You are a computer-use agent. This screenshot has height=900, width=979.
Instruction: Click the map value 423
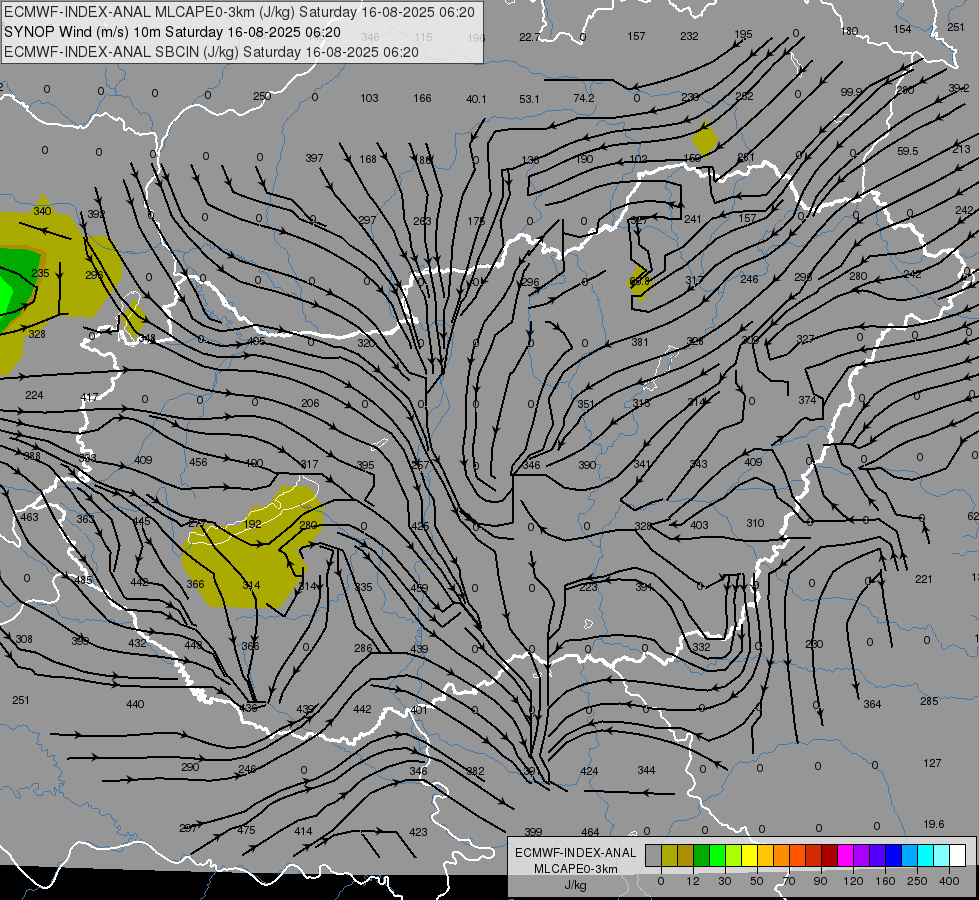pyautogui.click(x=418, y=832)
